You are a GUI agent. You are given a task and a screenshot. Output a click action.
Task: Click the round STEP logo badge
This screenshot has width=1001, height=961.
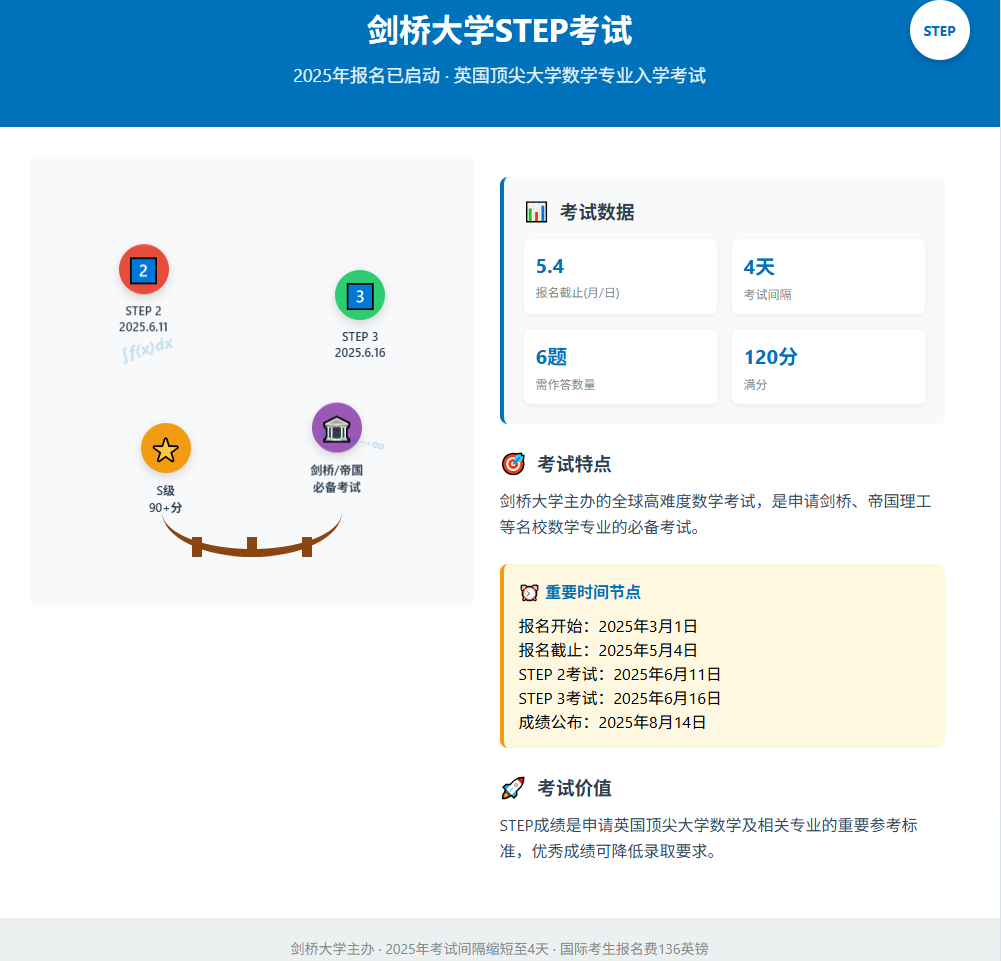pyautogui.click(x=939, y=30)
